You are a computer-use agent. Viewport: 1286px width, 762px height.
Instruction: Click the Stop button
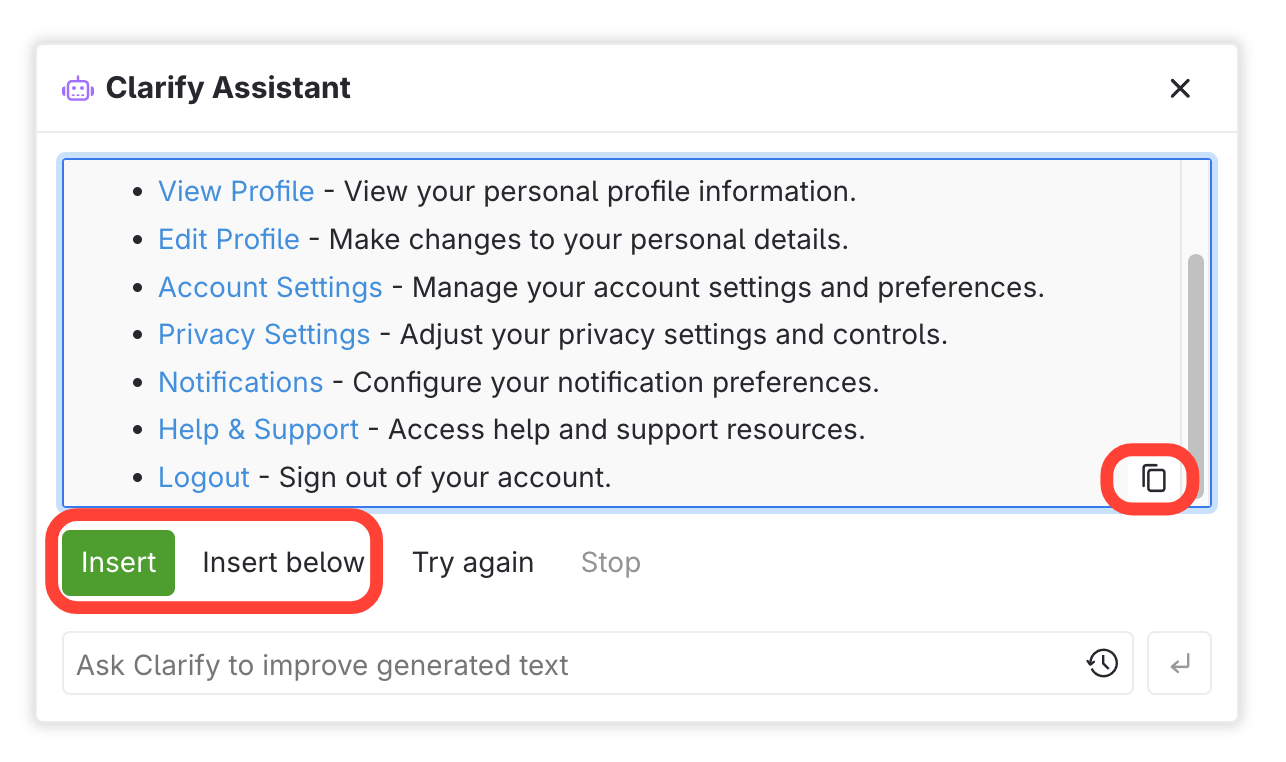click(610, 563)
